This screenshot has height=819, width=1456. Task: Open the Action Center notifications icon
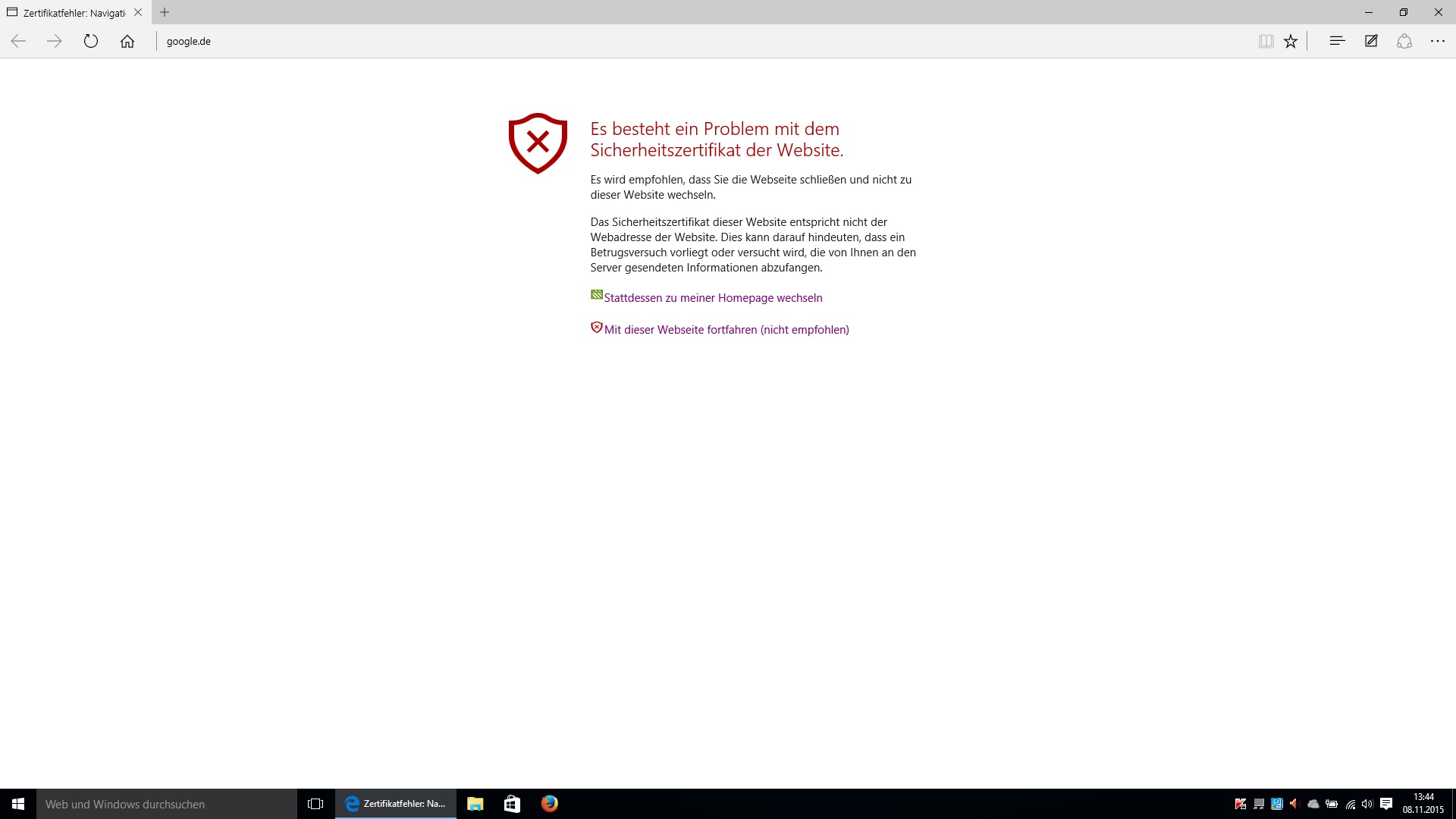(x=1386, y=804)
